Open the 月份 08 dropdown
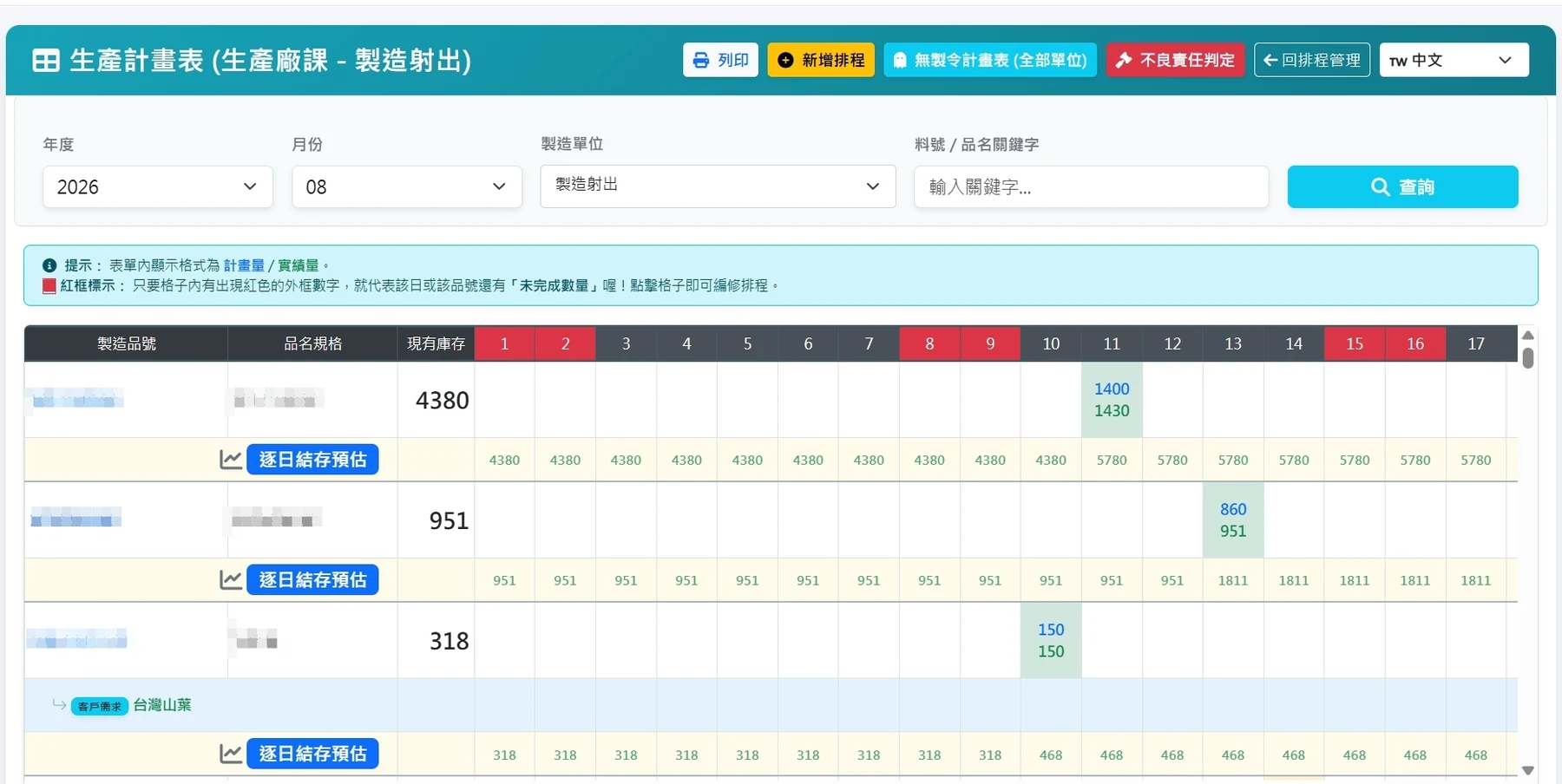 click(x=407, y=186)
